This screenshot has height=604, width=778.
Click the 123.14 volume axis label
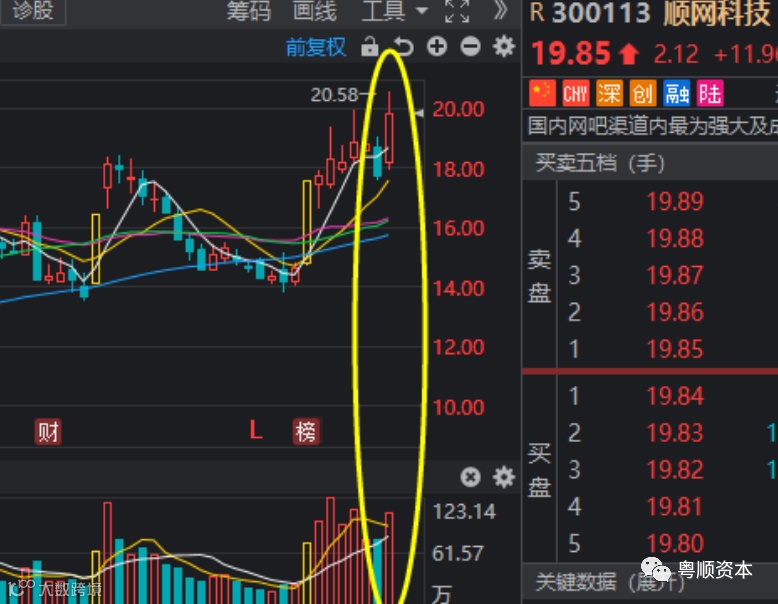464,512
